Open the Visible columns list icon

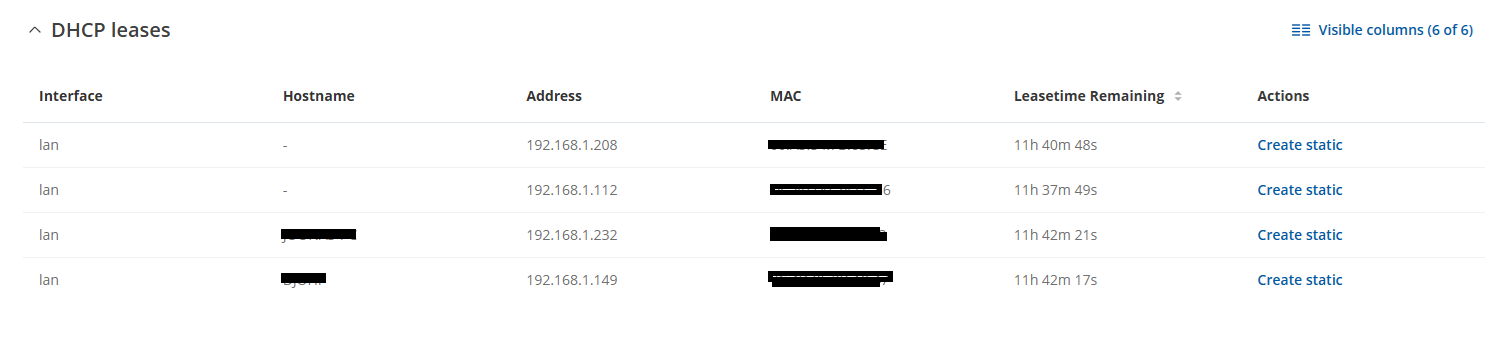(x=1301, y=30)
